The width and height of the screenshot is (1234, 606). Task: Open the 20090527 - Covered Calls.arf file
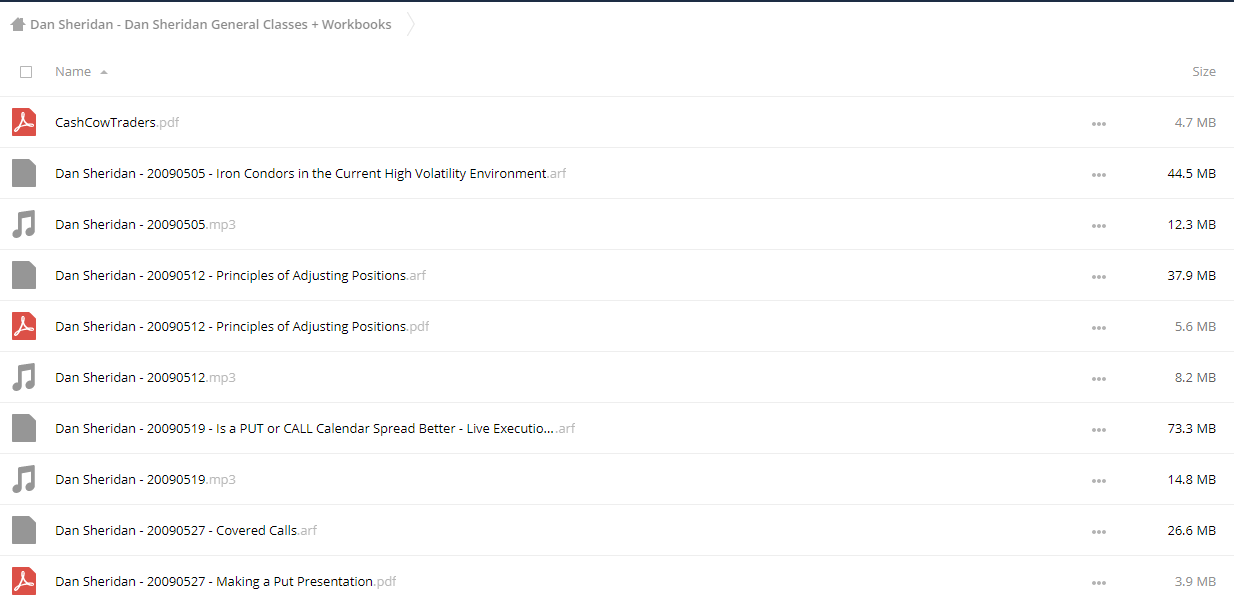186,531
